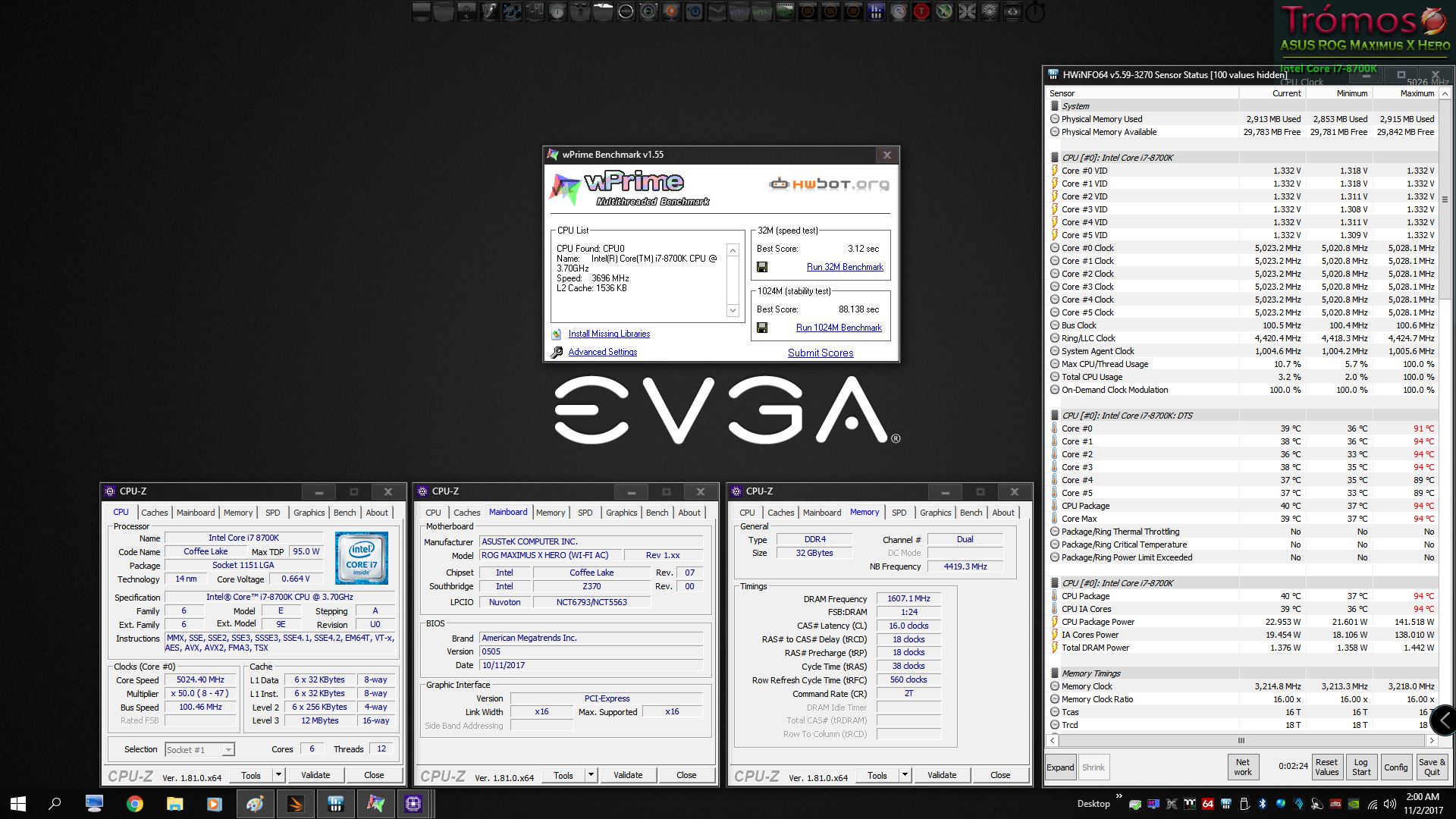
Task: Open File Explorer from the taskbar
Action: pyautogui.click(x=175, y=804)
